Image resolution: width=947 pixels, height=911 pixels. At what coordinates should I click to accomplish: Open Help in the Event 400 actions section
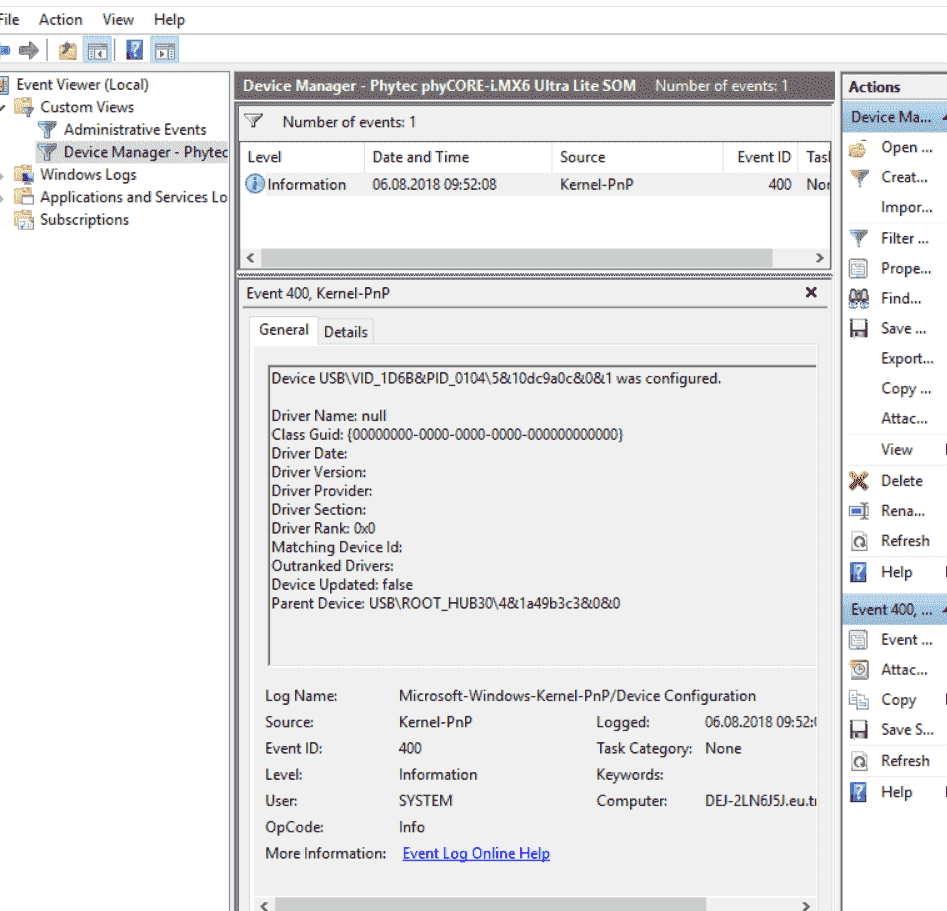(x=881, y=792)
